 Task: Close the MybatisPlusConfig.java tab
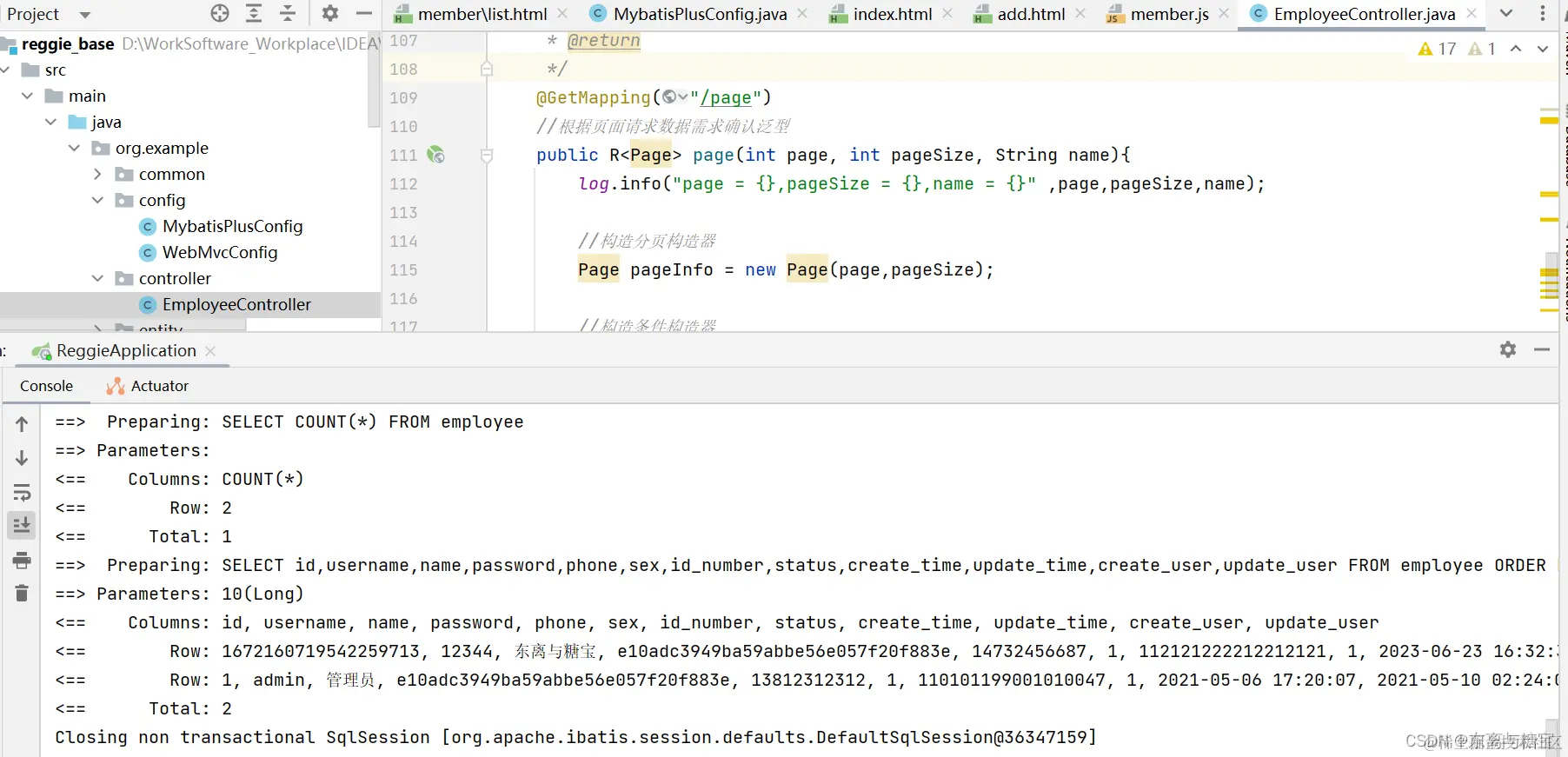(802, 14)
